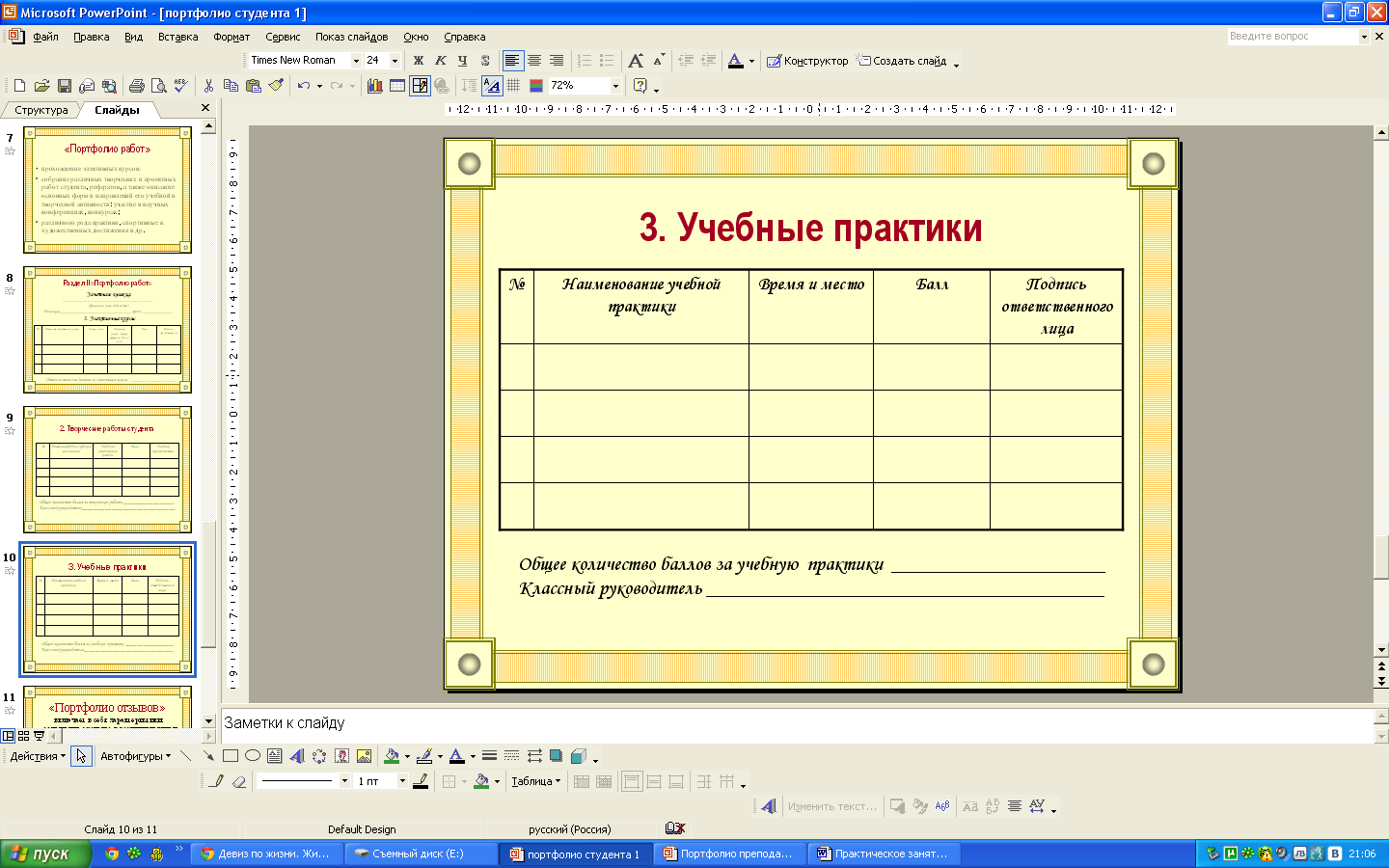Screen dimensions: 1389x868
Task: Select the table eraser tool
Action: [x=239, y=781]
